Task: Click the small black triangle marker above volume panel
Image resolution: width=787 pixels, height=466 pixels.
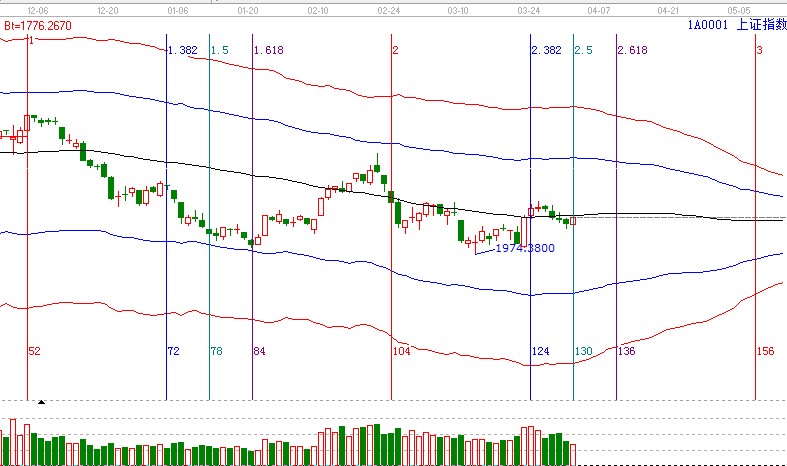Action: [41, 402]
